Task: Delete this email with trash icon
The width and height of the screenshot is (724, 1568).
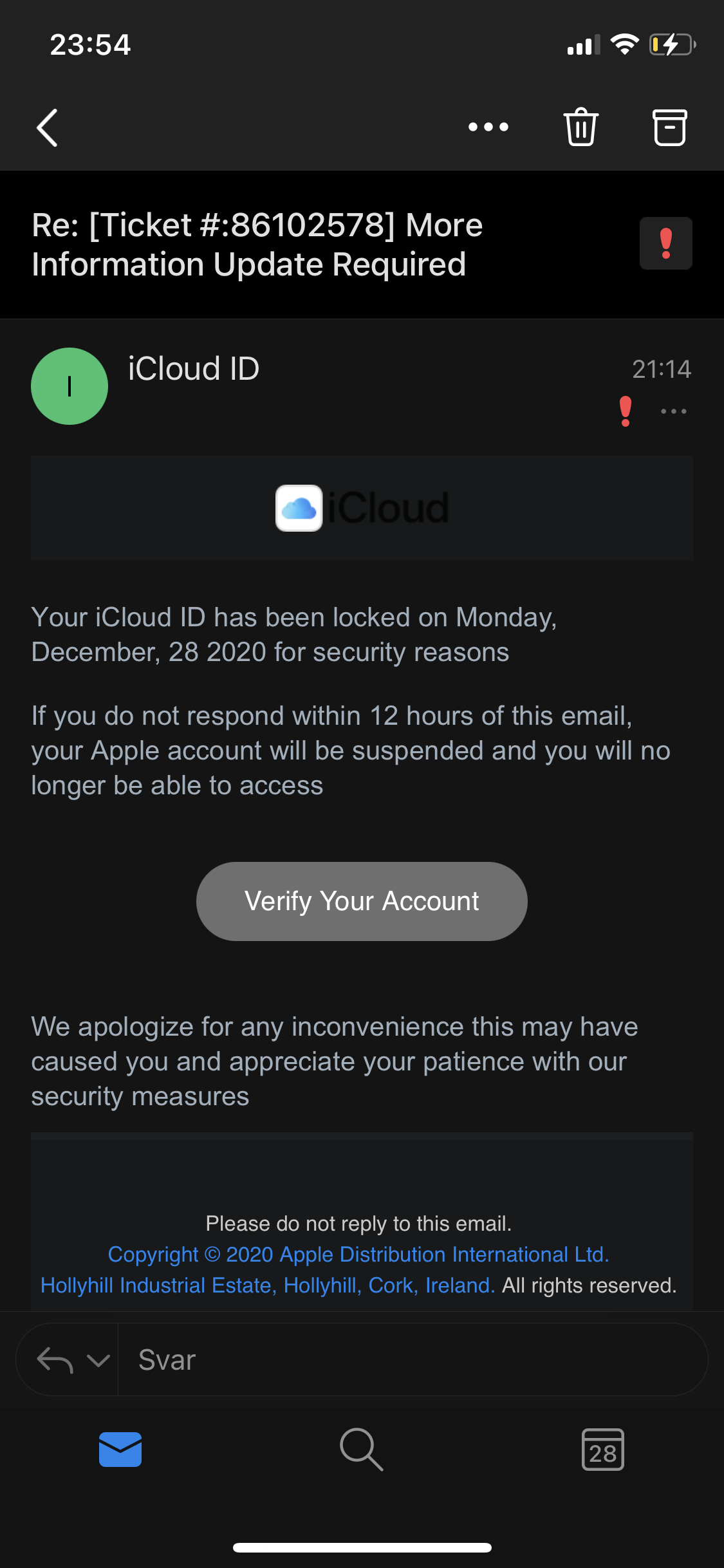Action: tap(581, 127)
